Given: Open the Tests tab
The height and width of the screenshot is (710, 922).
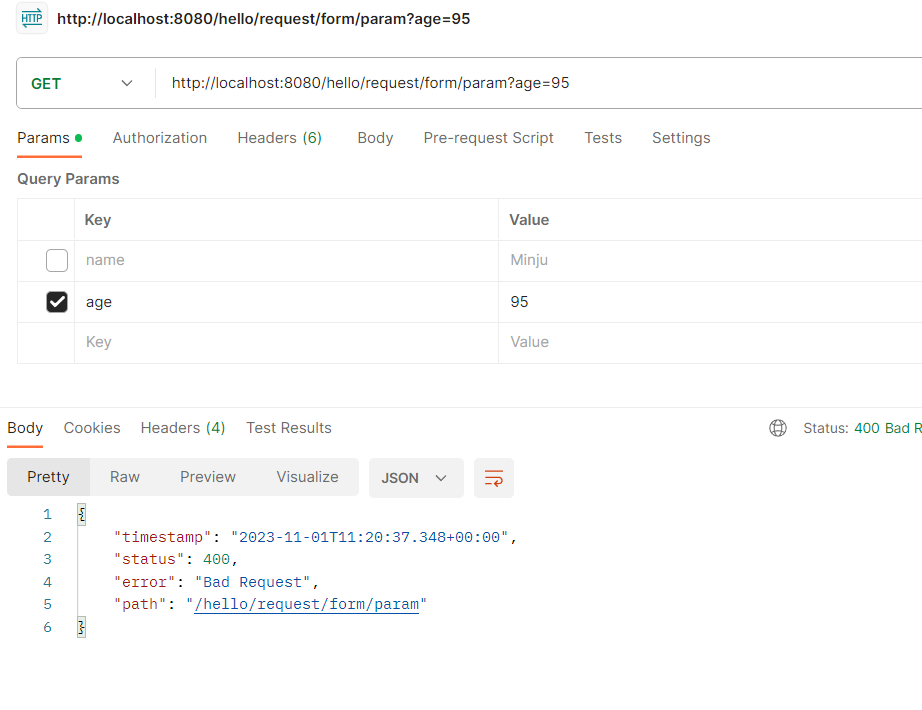Looking at the screenshot, I should 603,138.
